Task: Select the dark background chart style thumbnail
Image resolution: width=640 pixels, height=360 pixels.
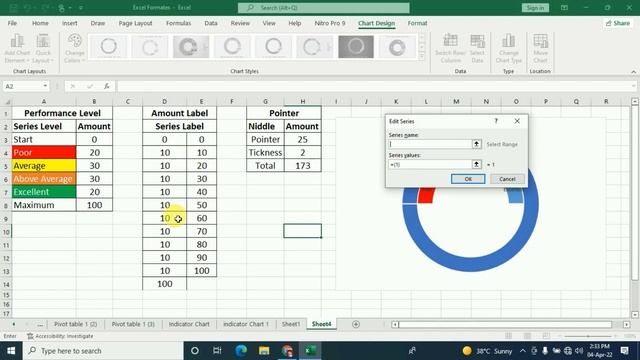Action: pyautogui.click(x=356, y=47)
